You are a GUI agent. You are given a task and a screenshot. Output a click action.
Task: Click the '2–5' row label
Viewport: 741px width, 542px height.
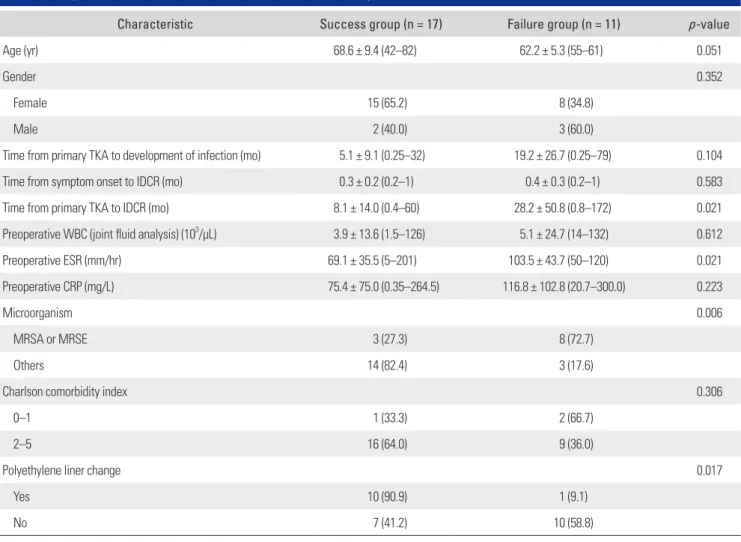(22, 444)
